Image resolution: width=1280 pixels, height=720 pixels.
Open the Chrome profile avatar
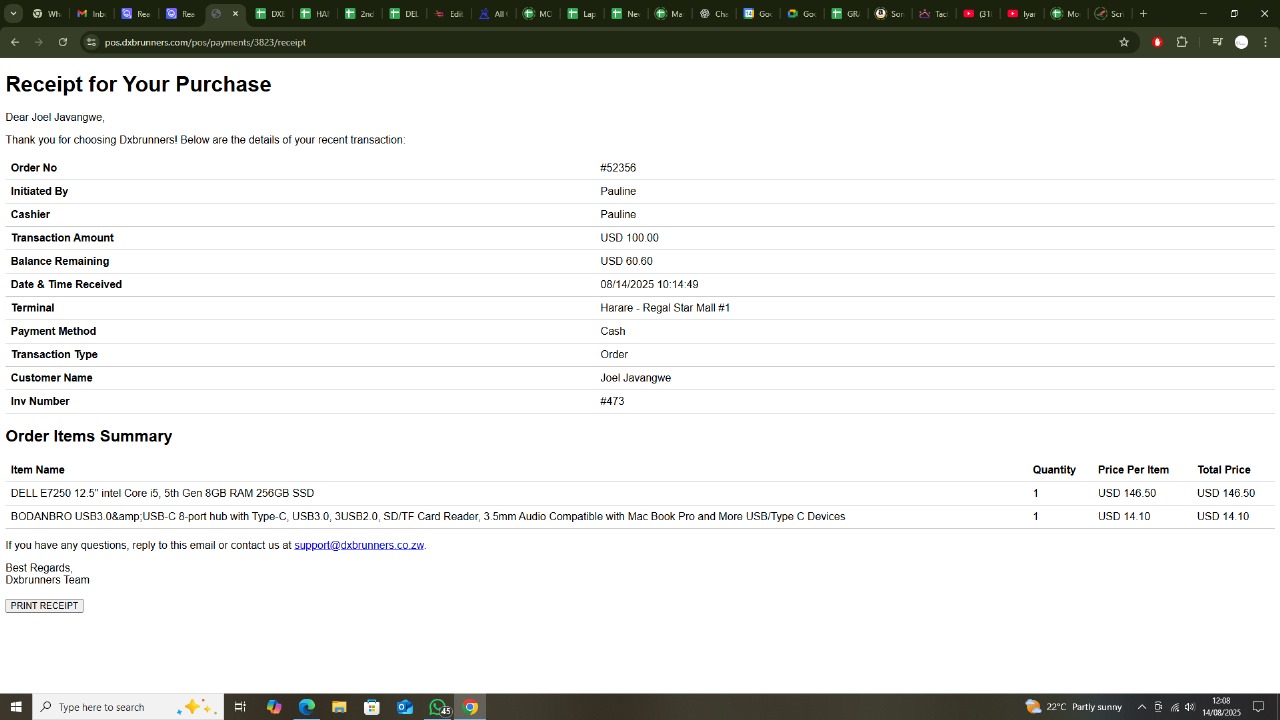click(1242, 42)
